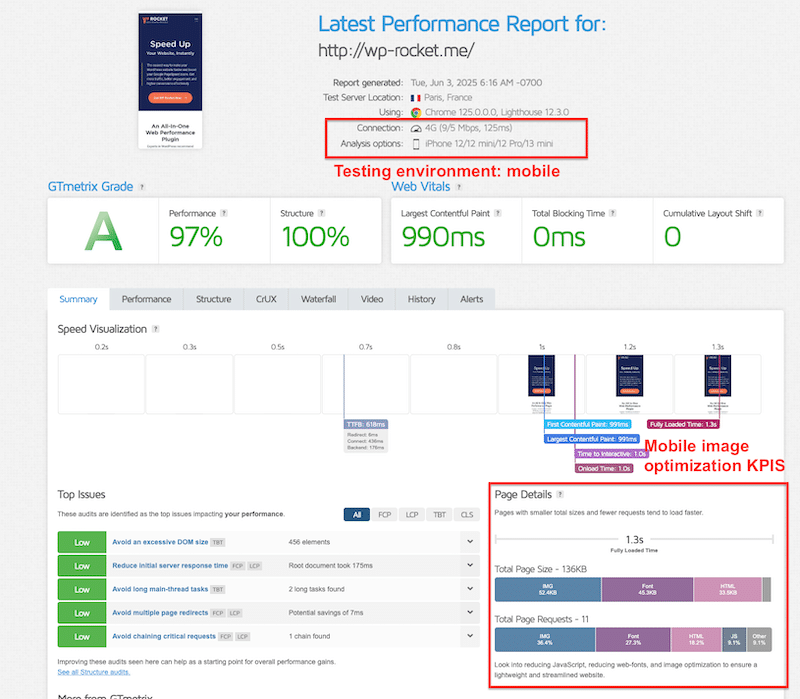Screen dimensions: 800x699
Task: Click the iPhone device icon
Action: click(x=416, y=144)
